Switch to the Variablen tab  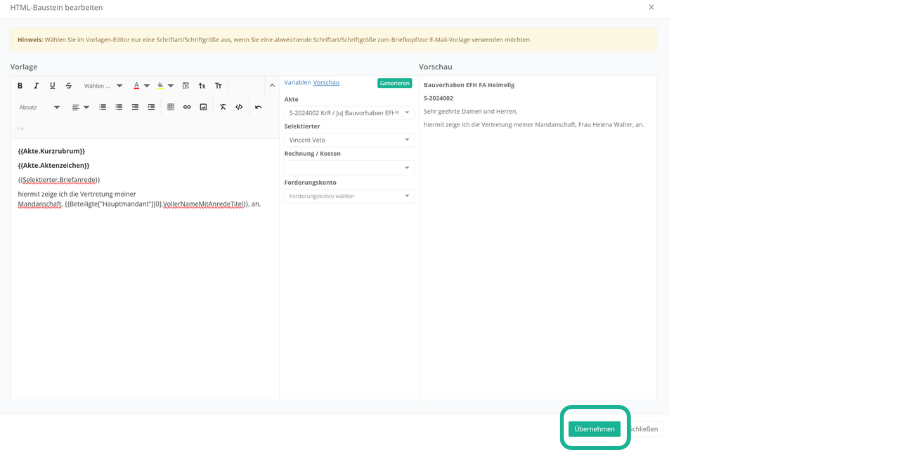click(297, 83)
